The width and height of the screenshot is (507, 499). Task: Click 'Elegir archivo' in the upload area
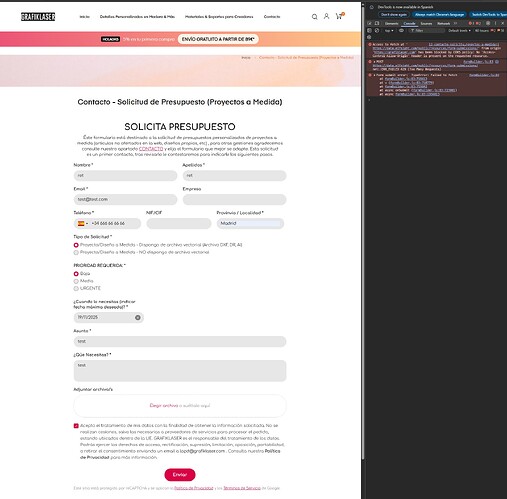pos(164,406)
